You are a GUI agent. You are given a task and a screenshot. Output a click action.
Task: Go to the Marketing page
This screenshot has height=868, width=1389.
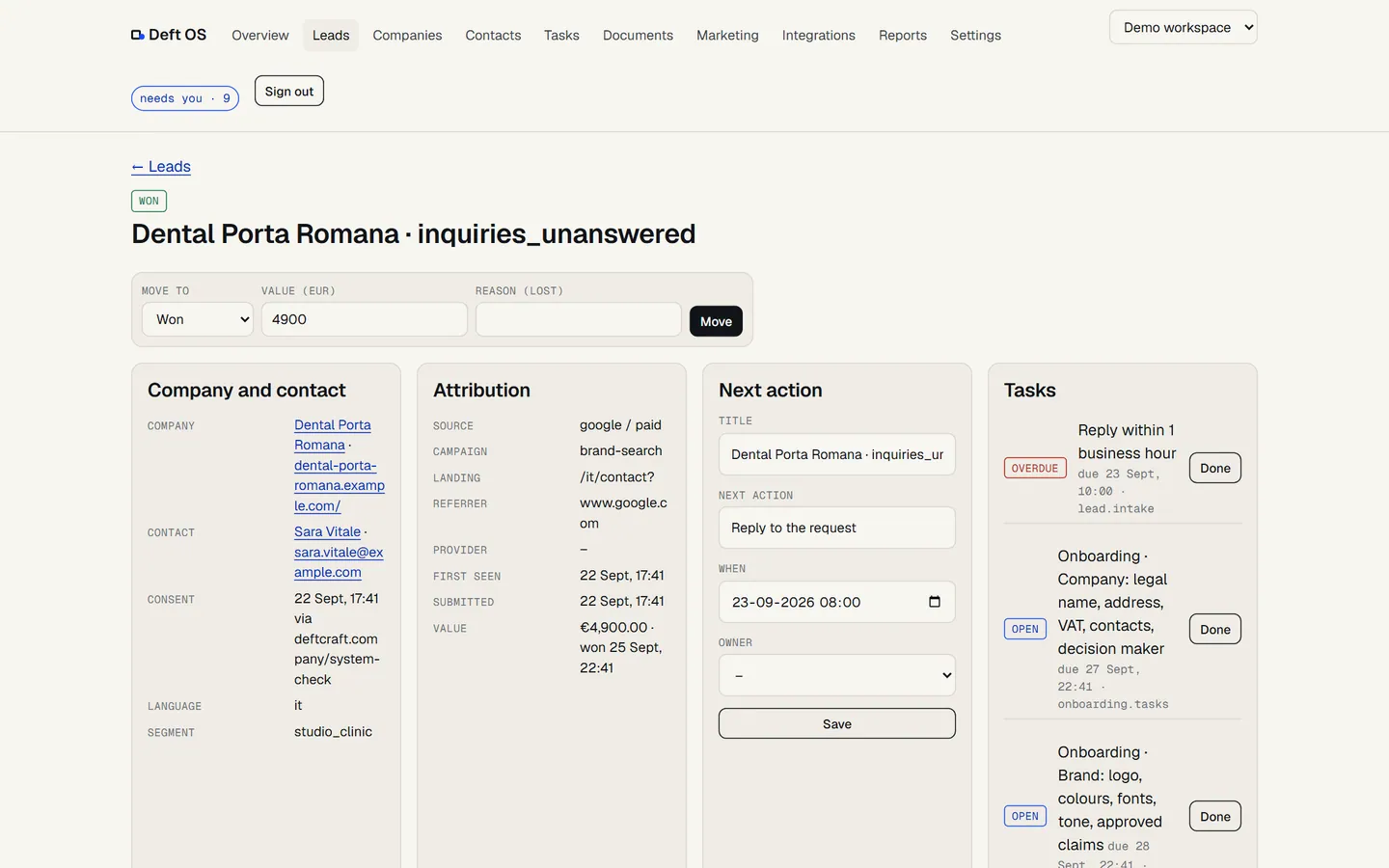727,35
